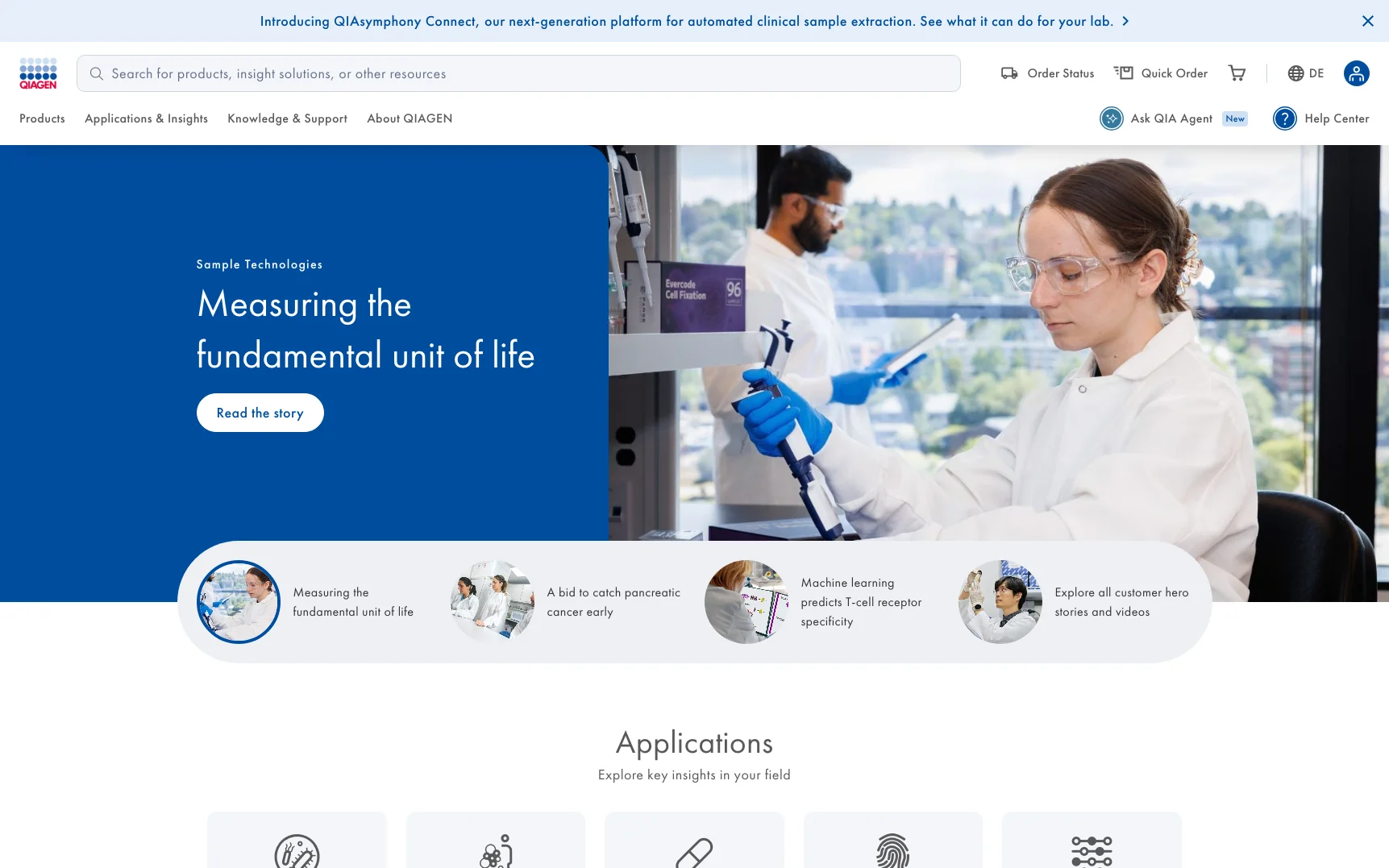Open the shopping cart

tap(1237, 73)
